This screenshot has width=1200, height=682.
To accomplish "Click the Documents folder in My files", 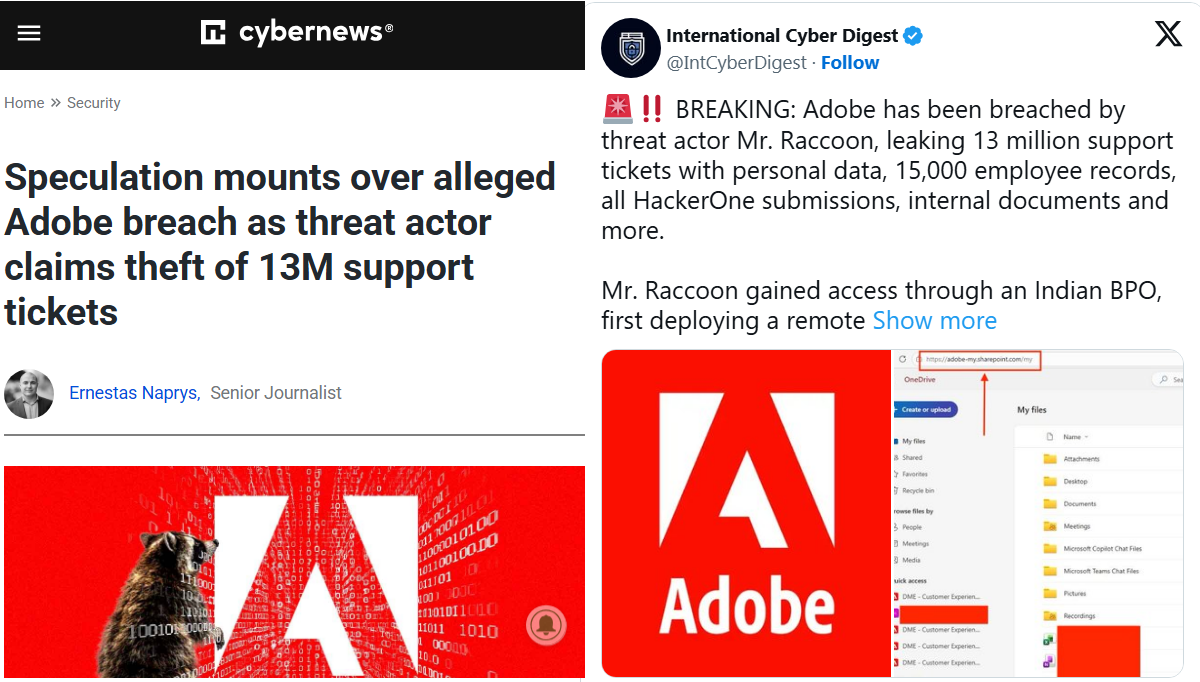I will [x=1080, y=503].
